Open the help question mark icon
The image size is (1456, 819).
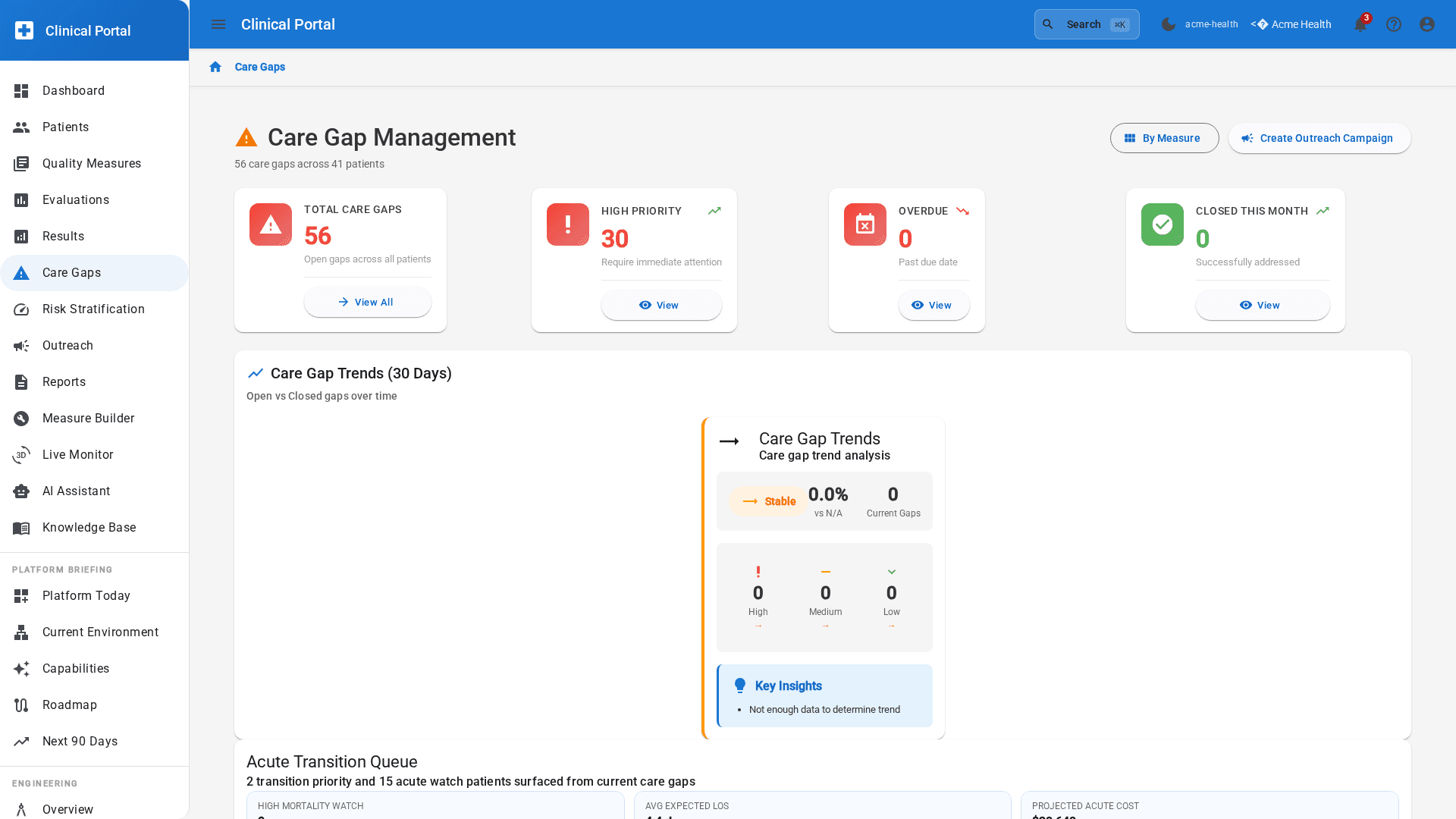(x=1394, y=24)
